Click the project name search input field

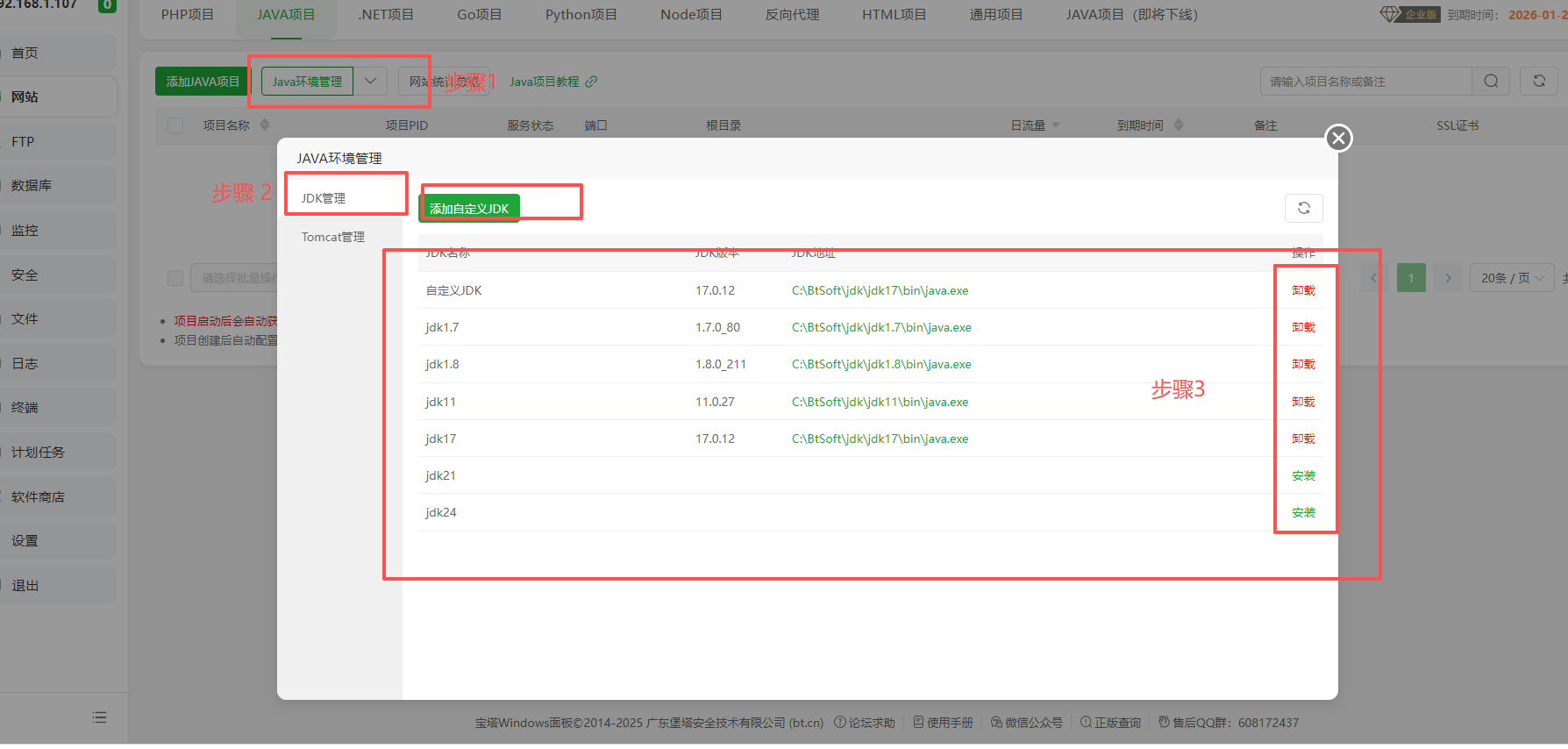coord(1366,82)
